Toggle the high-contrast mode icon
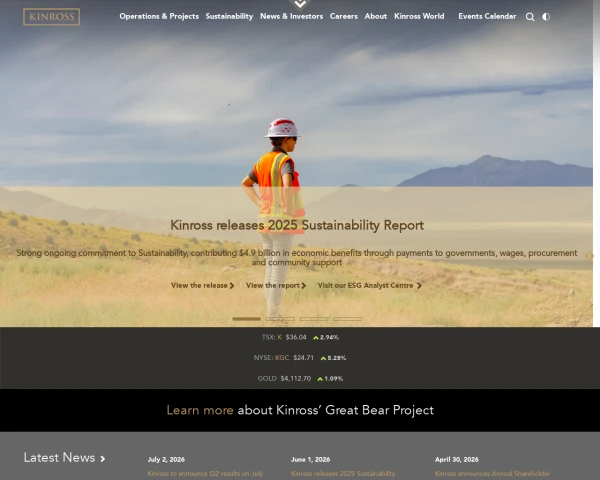 546,17
